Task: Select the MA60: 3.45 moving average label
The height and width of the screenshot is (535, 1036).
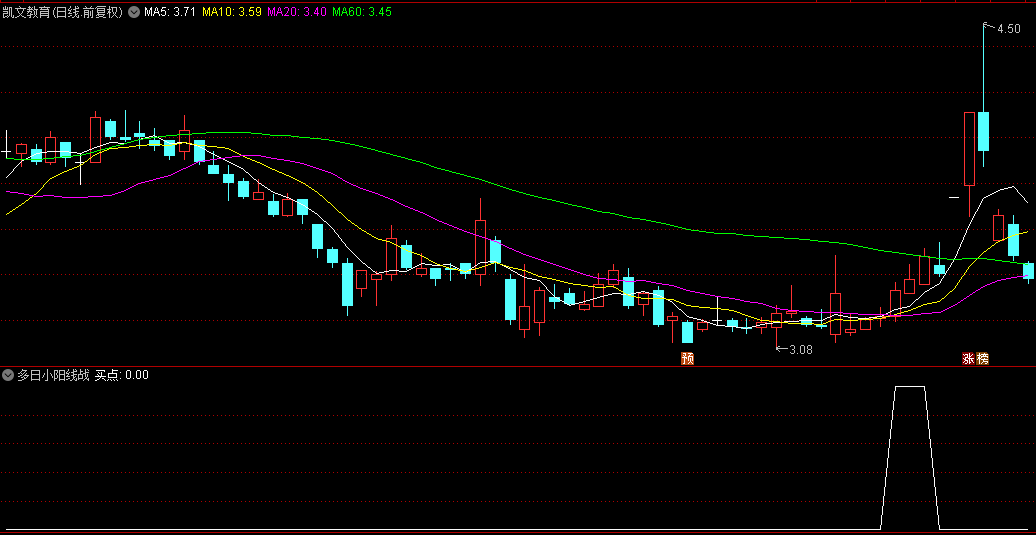Action: coord(361,12)
